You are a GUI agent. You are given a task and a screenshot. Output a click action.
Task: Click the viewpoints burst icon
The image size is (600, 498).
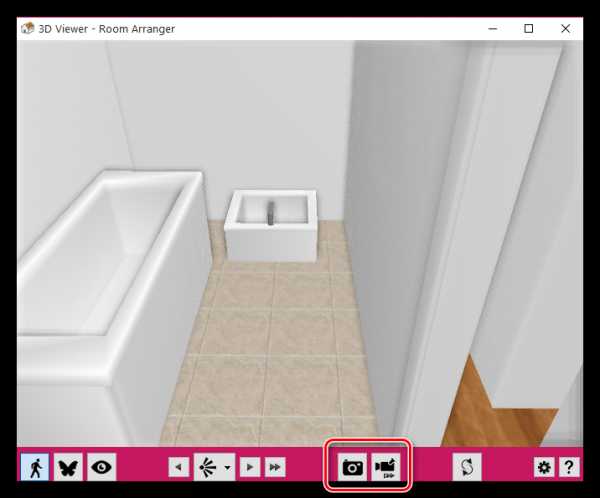[209, 467]
